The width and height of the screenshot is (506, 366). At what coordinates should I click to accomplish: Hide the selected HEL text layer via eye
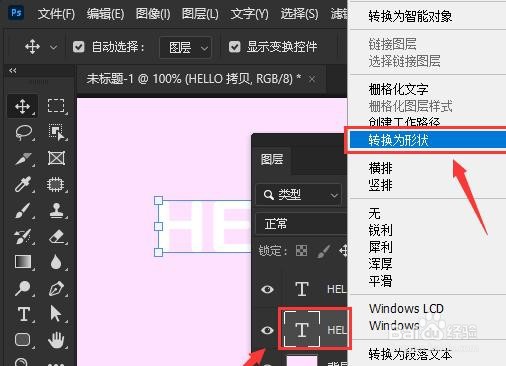click(267, 330)
